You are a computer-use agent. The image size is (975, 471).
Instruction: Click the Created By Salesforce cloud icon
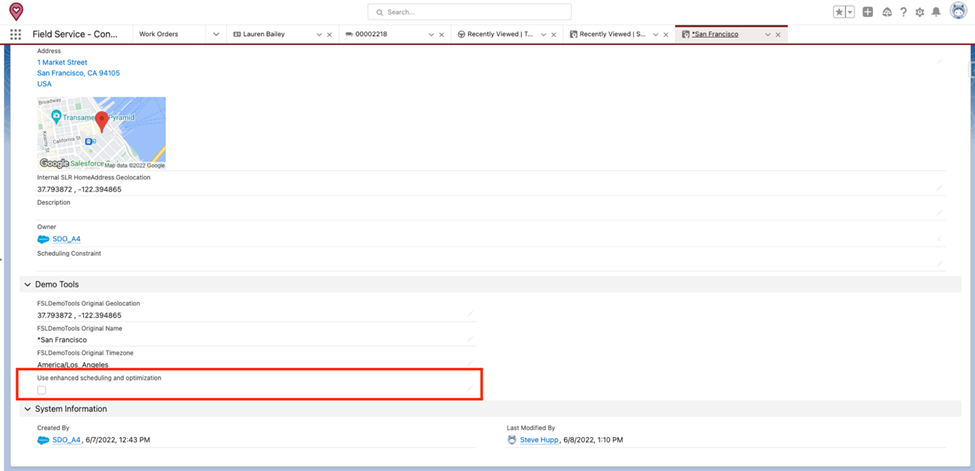(x=43, y=440)
